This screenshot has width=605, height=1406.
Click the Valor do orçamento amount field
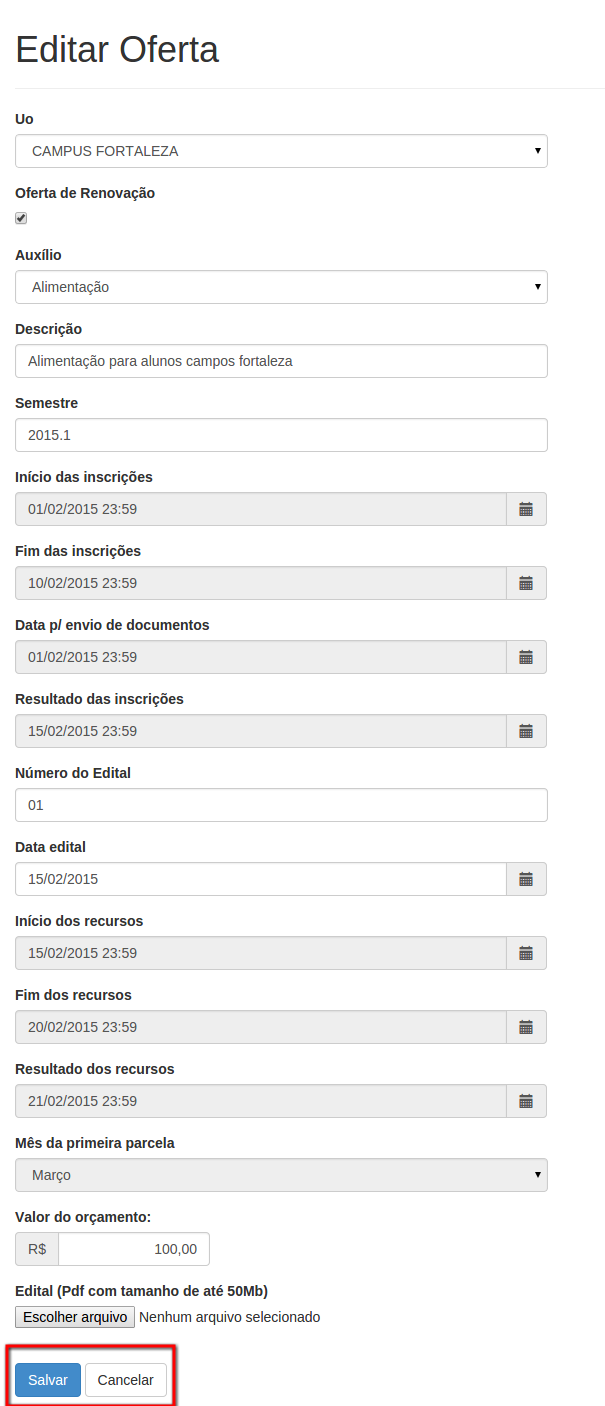134,1249
